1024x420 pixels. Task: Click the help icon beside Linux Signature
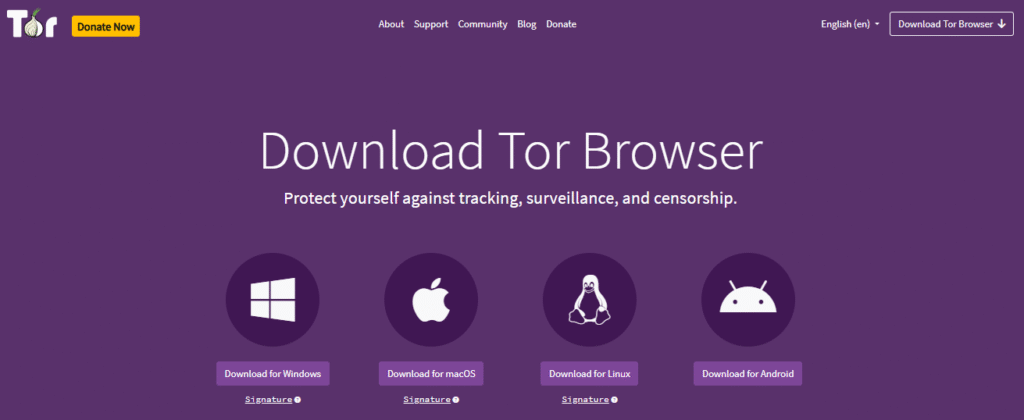(x=615, y=400)
